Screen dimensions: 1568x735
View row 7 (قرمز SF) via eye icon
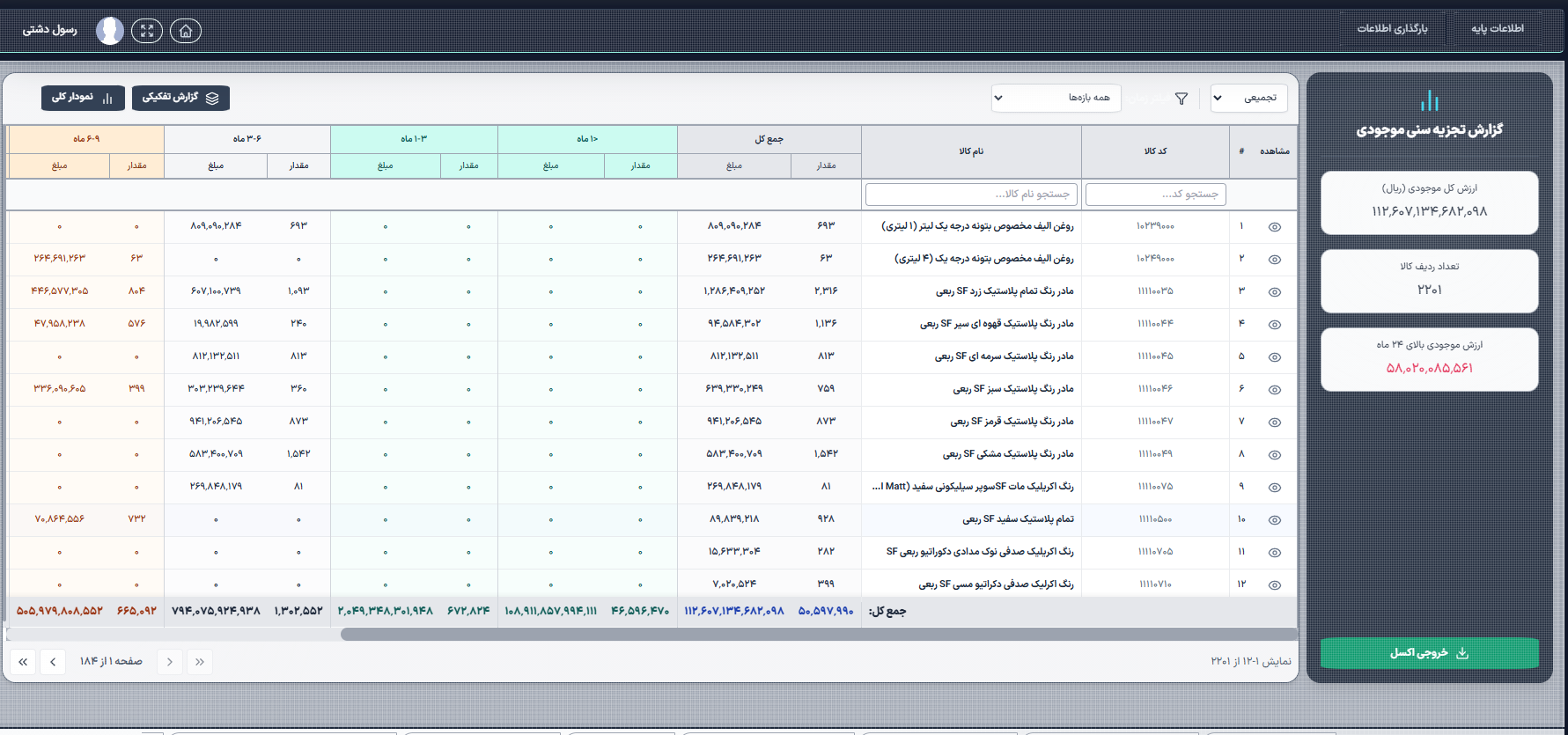[1274, 423]
